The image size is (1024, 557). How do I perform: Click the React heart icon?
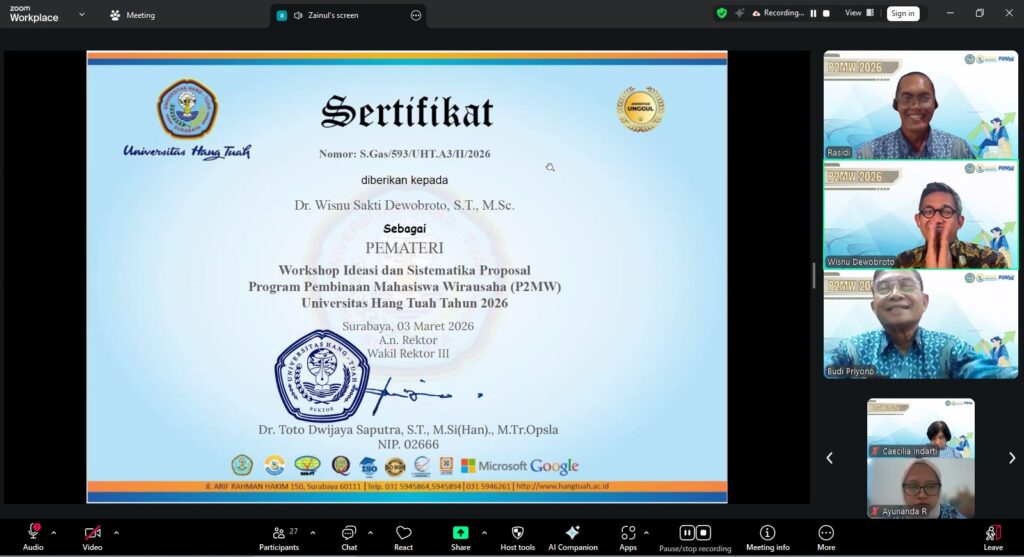(403, 534)
